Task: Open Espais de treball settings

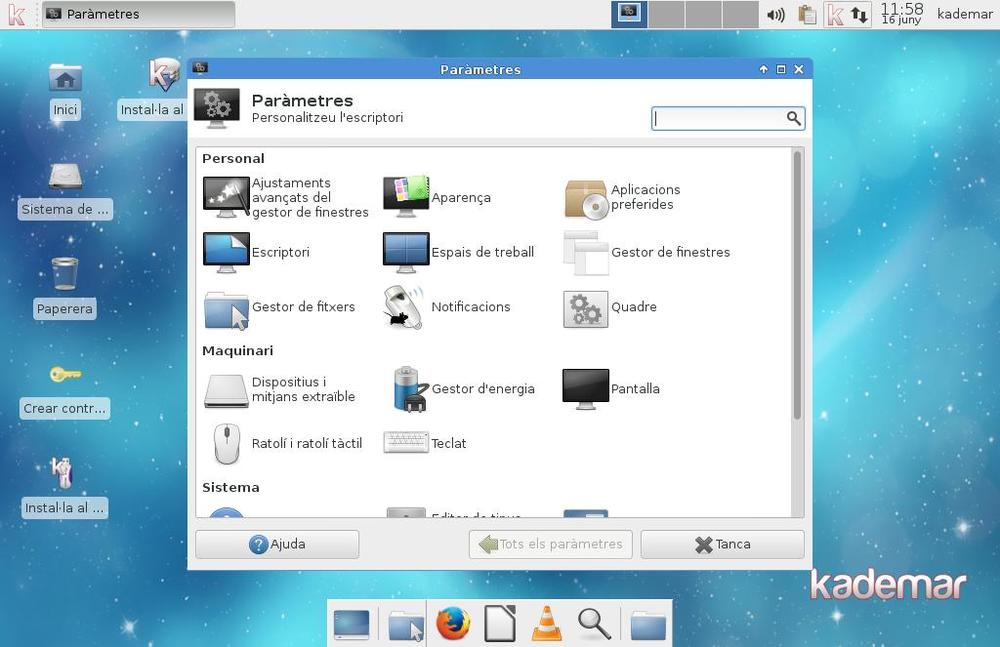Action: 406,252
